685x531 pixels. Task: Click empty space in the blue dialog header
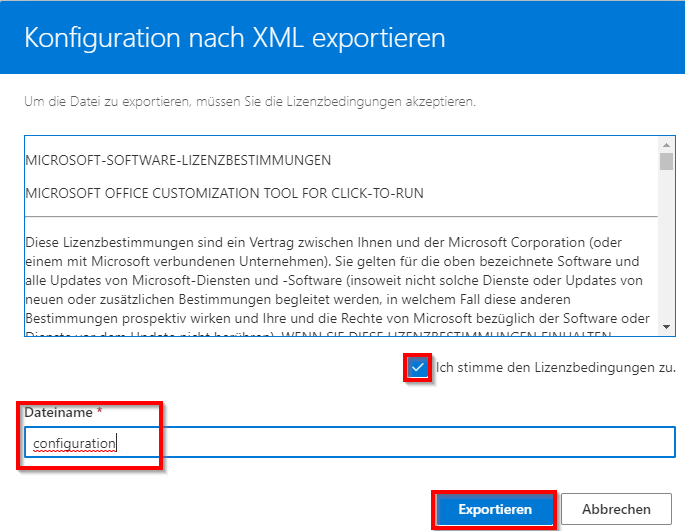[580, 38]
